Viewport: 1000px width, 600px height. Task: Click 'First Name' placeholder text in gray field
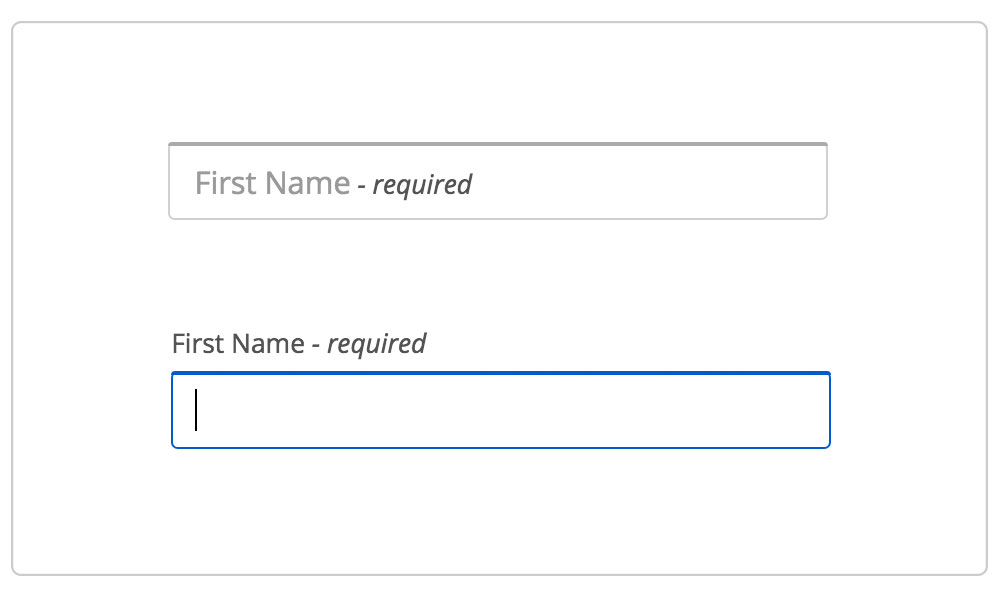pos(272,184)
